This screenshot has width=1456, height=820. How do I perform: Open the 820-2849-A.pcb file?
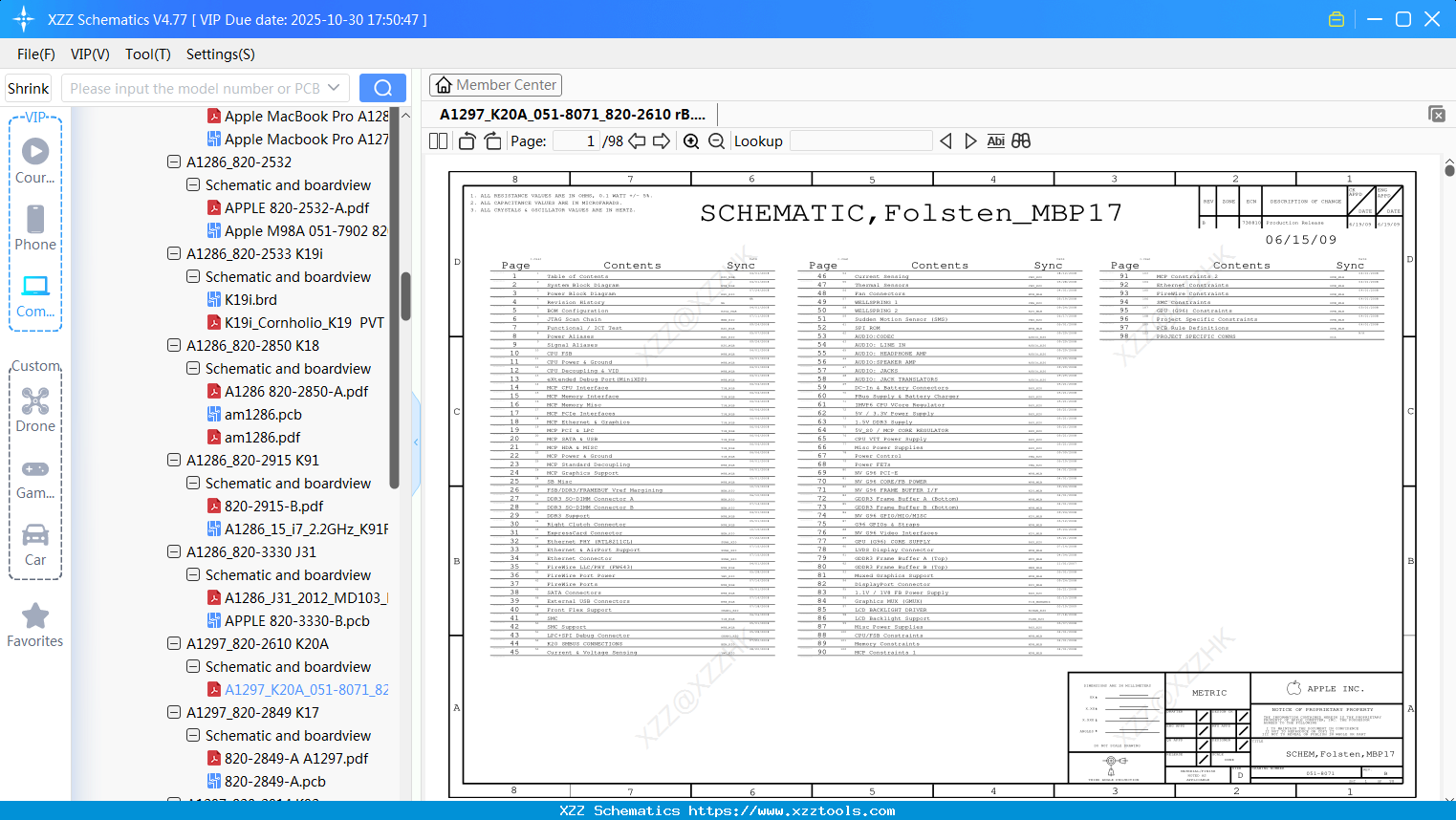(x=274, y=781)
